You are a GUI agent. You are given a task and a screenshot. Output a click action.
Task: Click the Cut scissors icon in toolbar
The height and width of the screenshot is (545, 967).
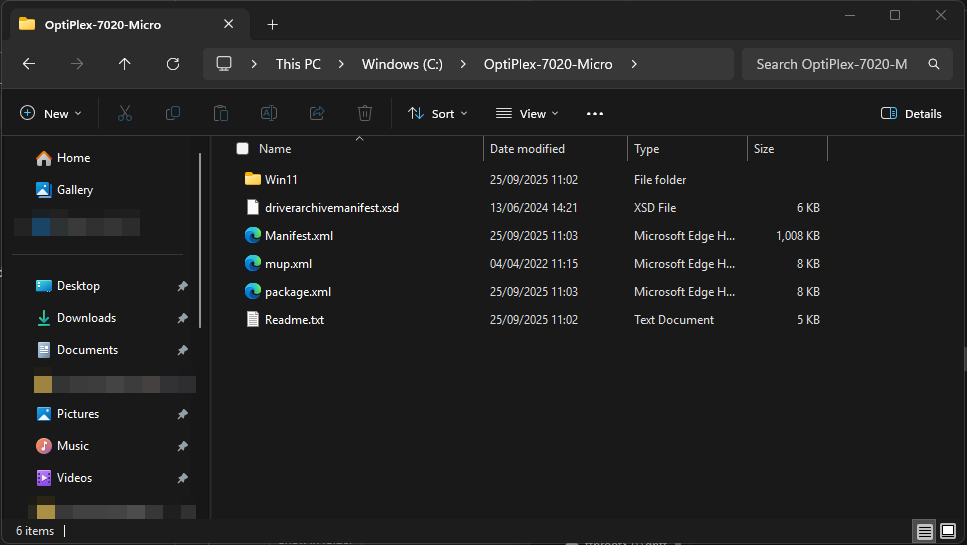click(x=125, y=114)
